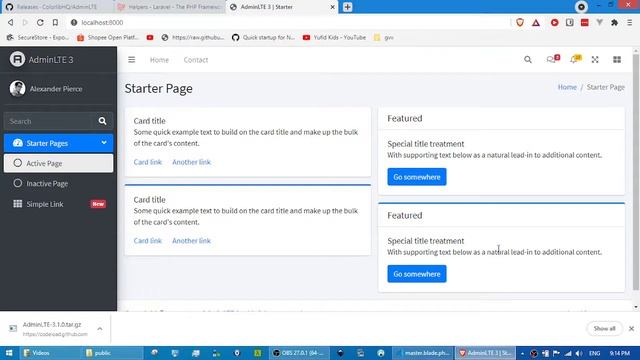Click the Home navbar link
The image size is (640, 360).
point(159,60)
